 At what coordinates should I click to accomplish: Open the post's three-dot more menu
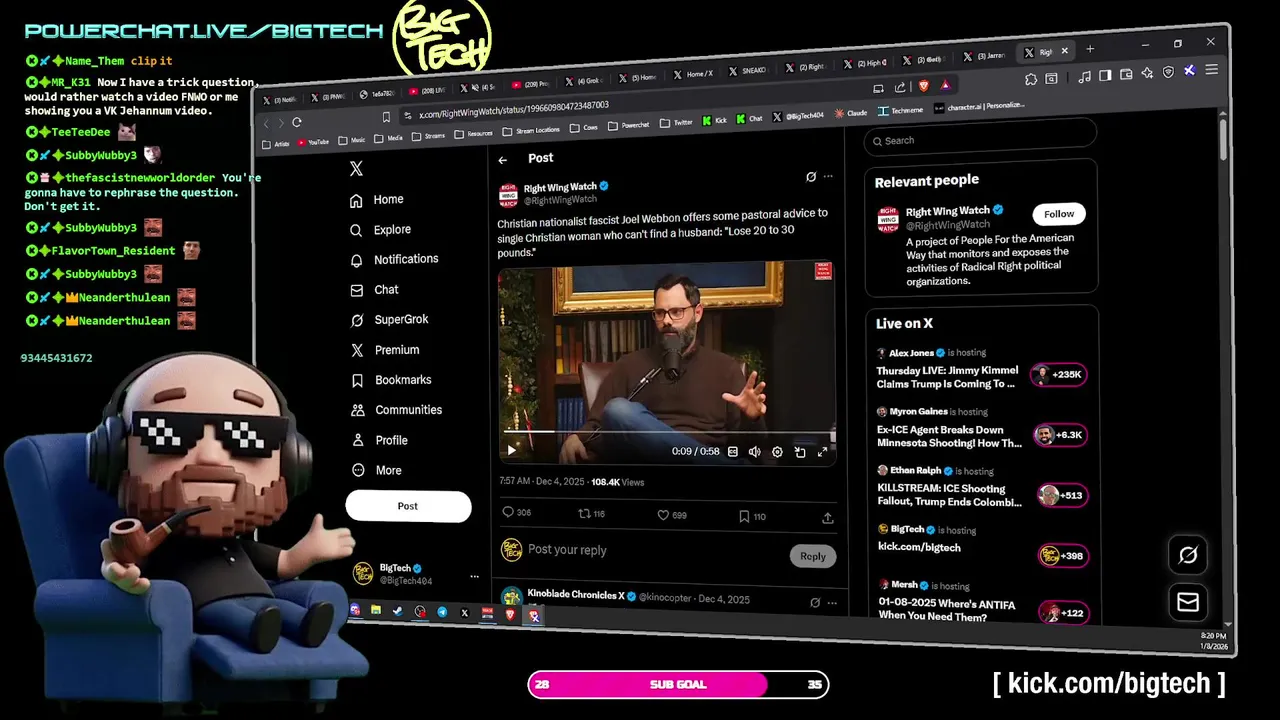pos(828,176)
